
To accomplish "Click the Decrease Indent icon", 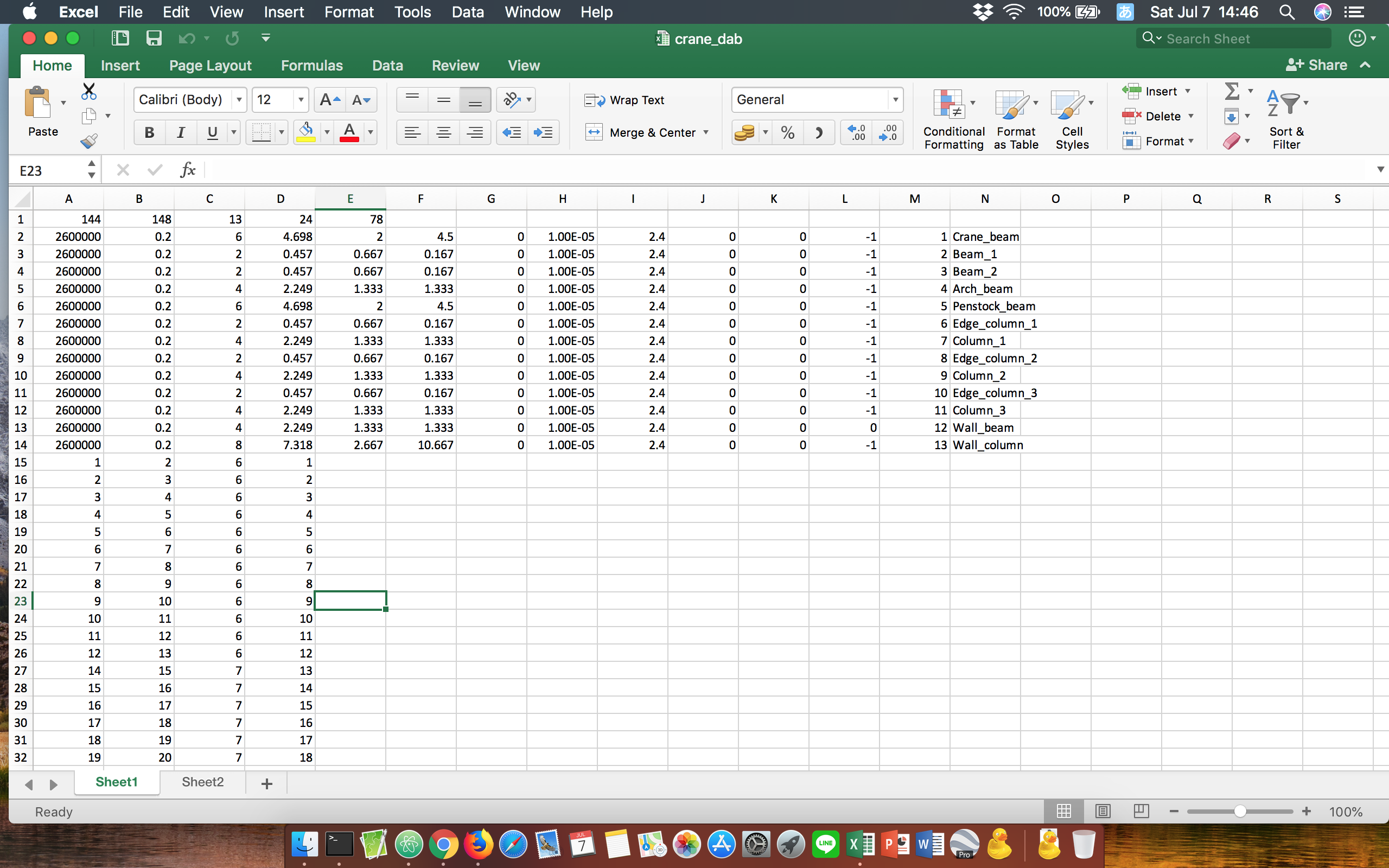I will coord(512,132).
